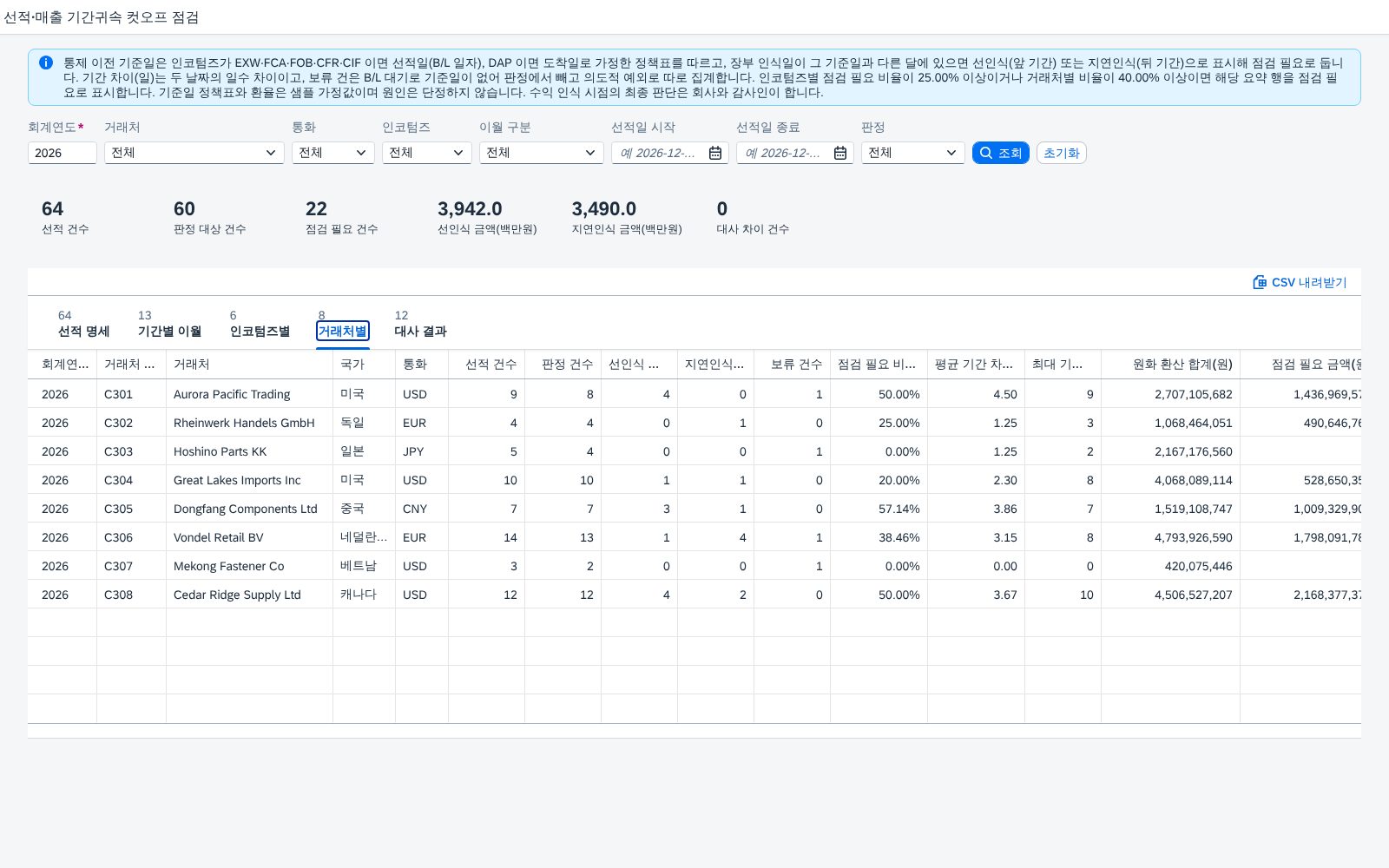This screenshot has width=1389, height=868.
Task: Select the Mekong Fastener Co cell
Action: (x=250, y=566)
